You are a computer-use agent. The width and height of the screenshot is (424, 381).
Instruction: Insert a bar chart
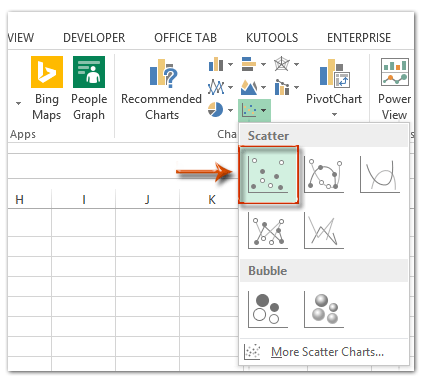(249, 64)
